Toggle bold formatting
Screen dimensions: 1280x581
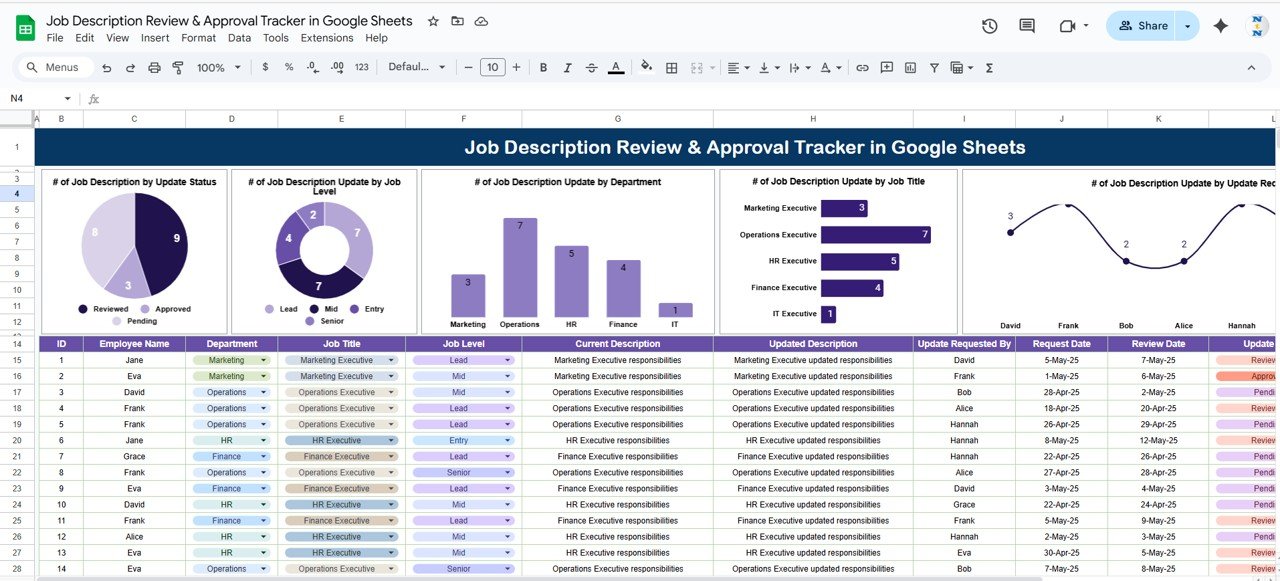point(543,68)
